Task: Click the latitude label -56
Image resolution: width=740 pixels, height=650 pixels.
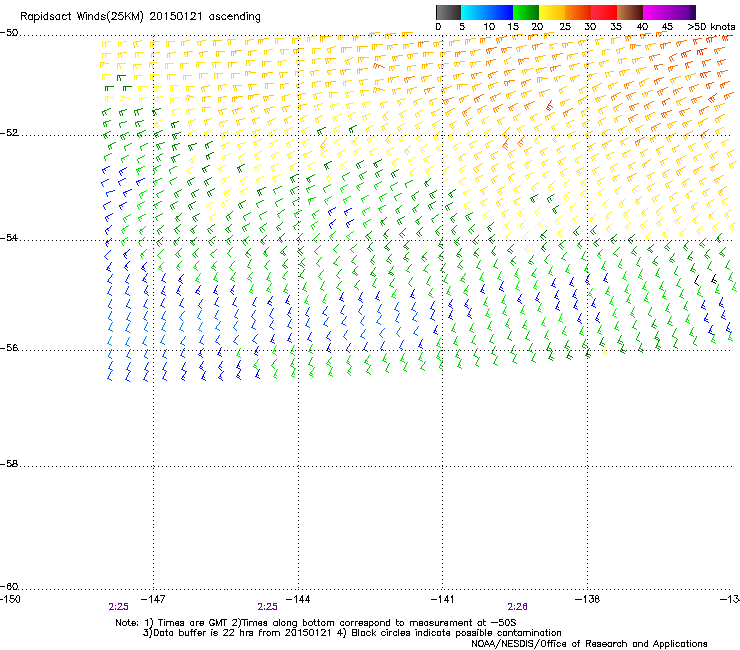Action: point(9,347)
